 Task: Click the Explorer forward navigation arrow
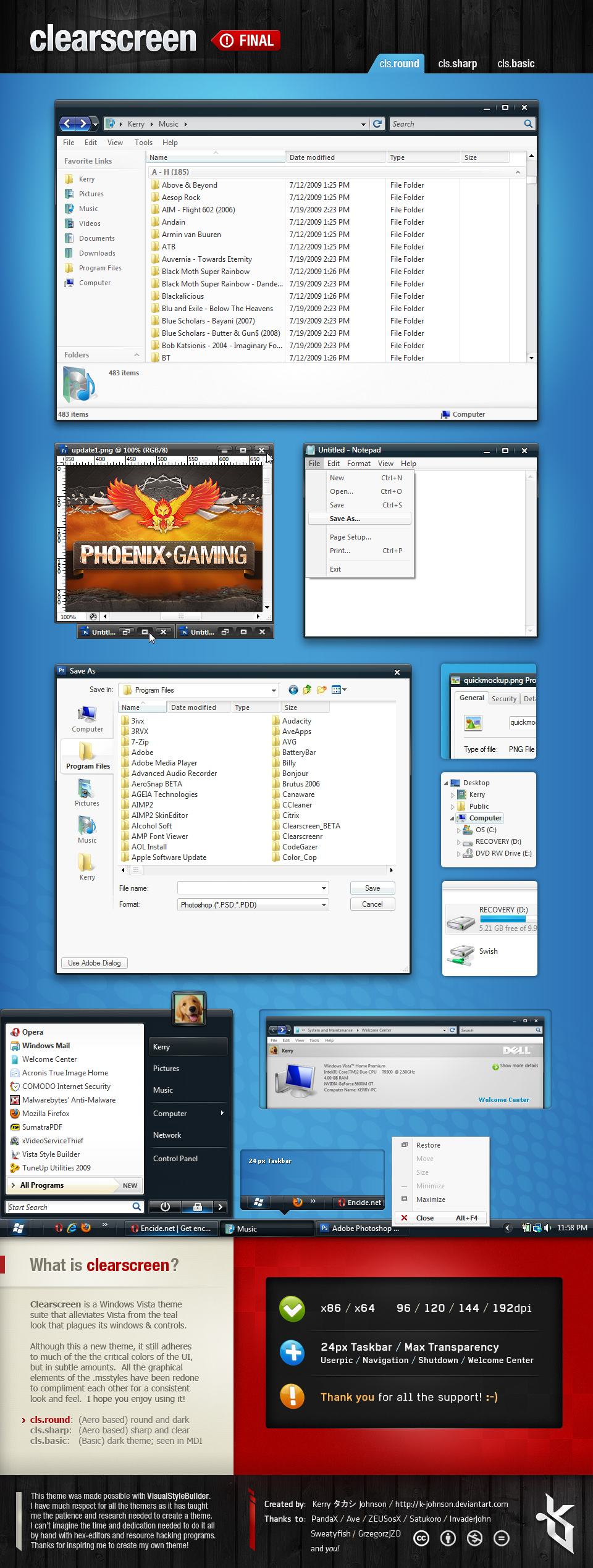(x=84, y=124)
